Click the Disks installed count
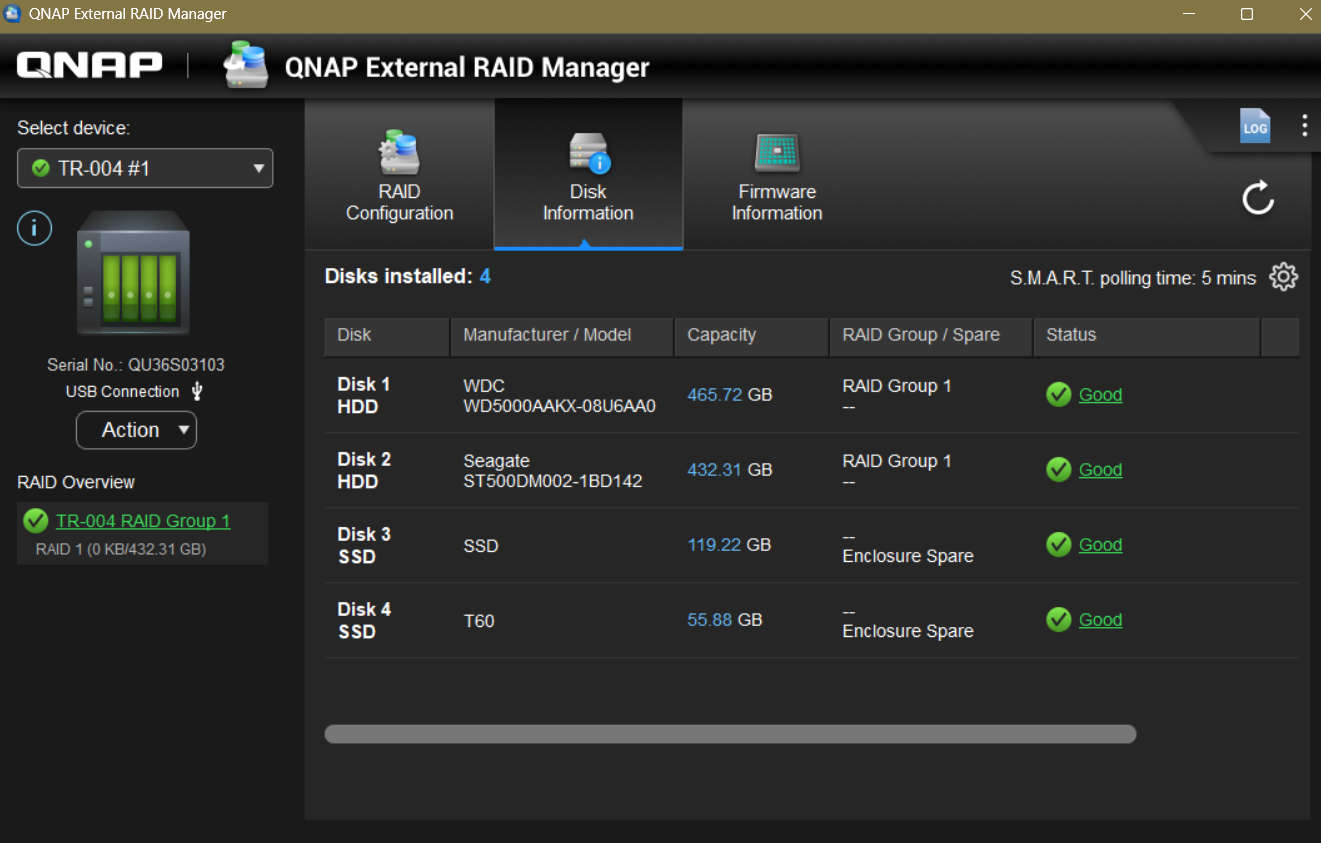 pyautogui.click(x=485, y=276)
